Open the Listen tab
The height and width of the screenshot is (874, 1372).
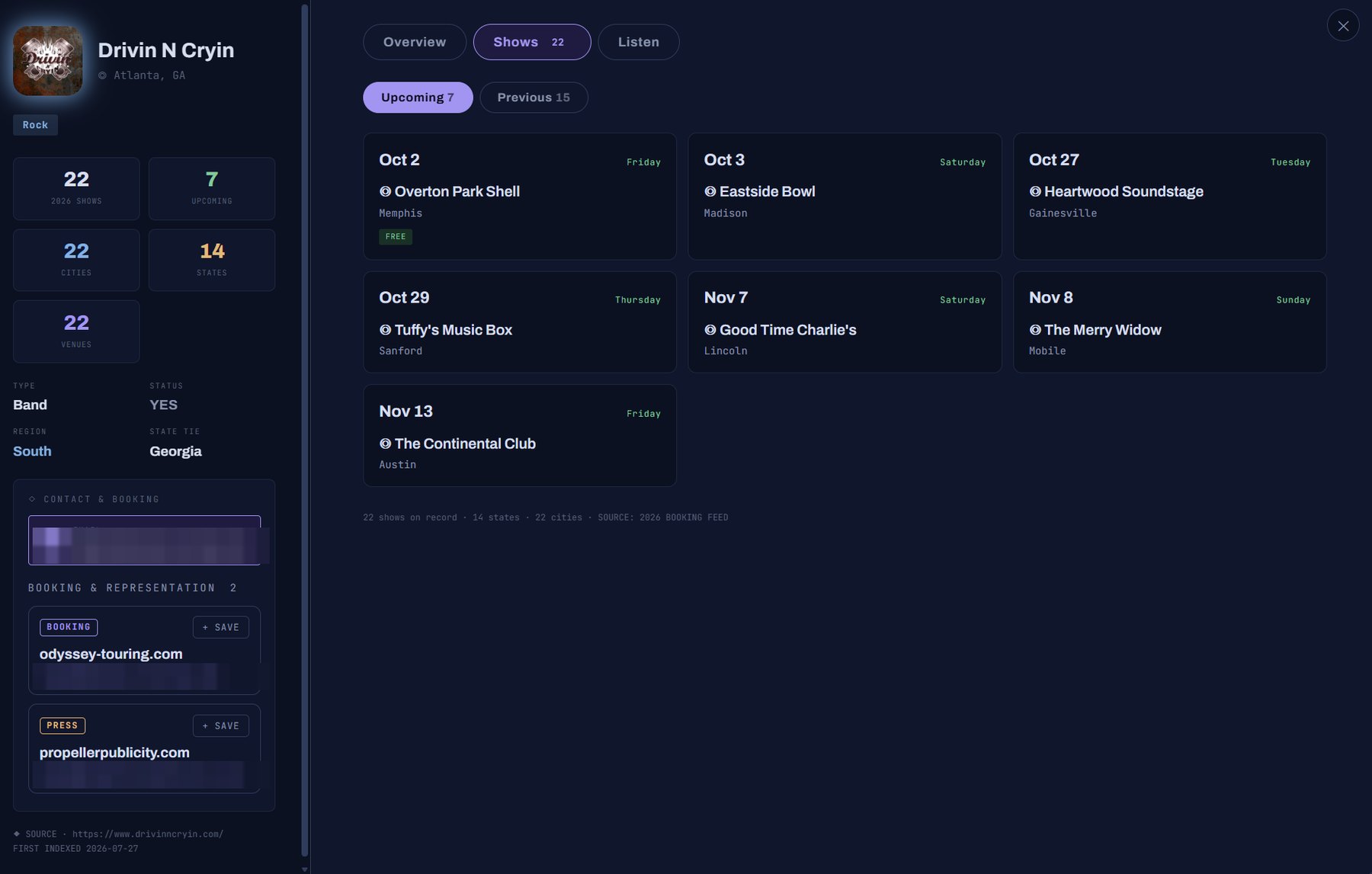(639, 42)
